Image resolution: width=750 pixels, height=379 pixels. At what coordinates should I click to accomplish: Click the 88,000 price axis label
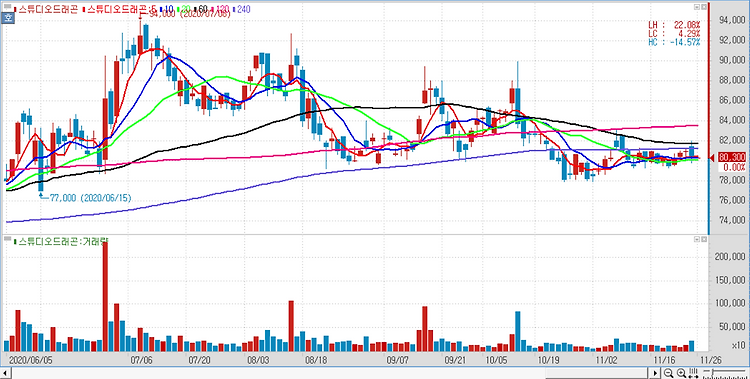[x=731, y=80]
